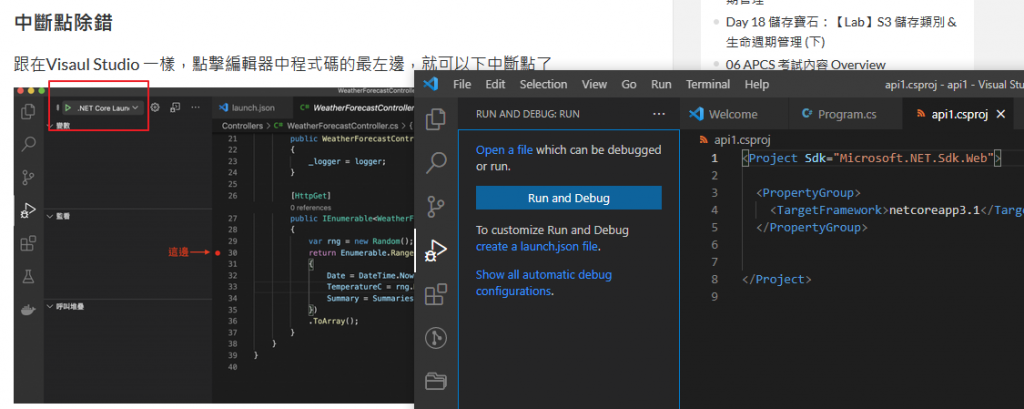Click the blue Run and Debug button

tap(569, 198)
